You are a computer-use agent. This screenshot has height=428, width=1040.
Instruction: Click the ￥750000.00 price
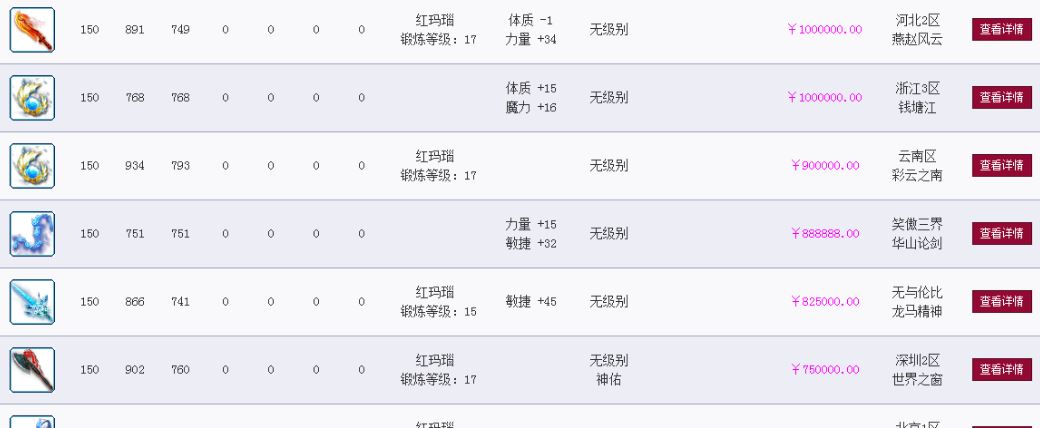(824, 370)
